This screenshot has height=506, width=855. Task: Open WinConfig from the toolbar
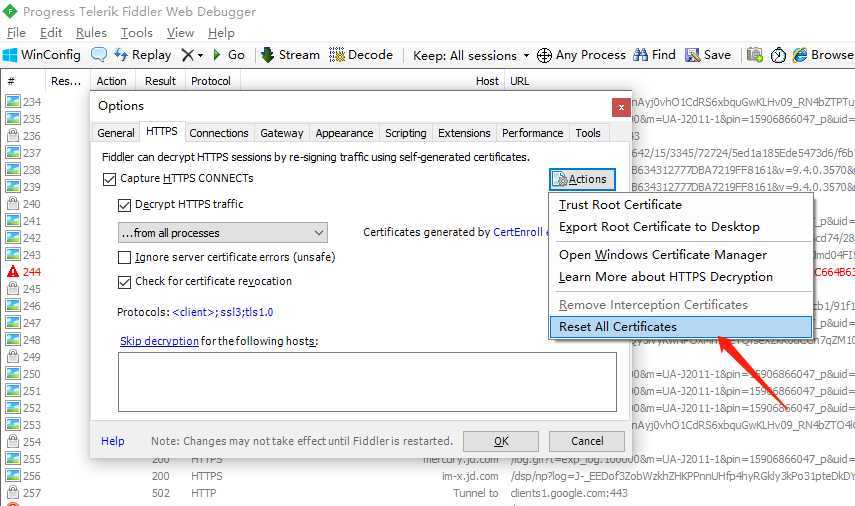pos(42,55)
